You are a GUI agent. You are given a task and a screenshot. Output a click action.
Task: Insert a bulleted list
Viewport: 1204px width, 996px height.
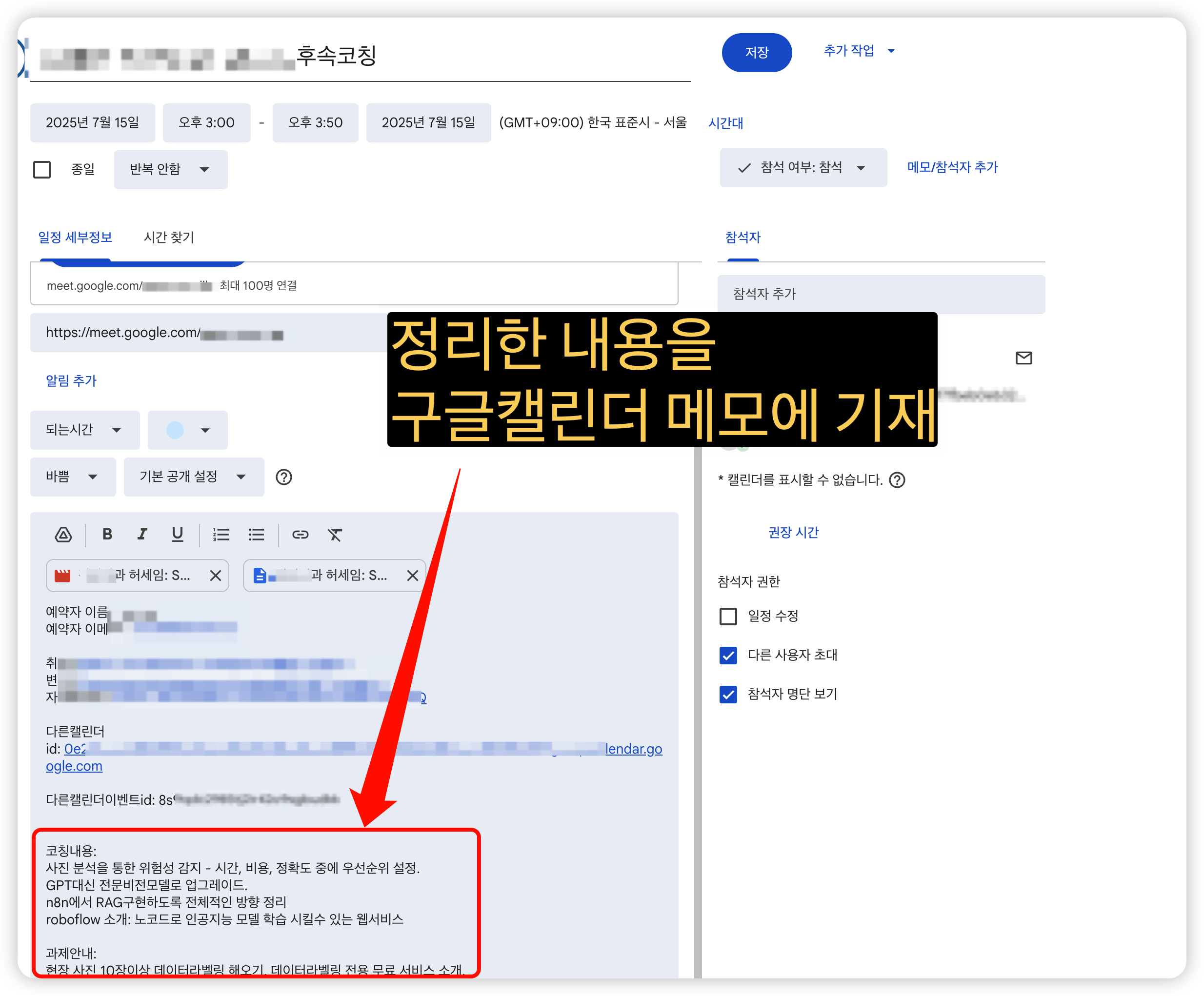point(256,535)
